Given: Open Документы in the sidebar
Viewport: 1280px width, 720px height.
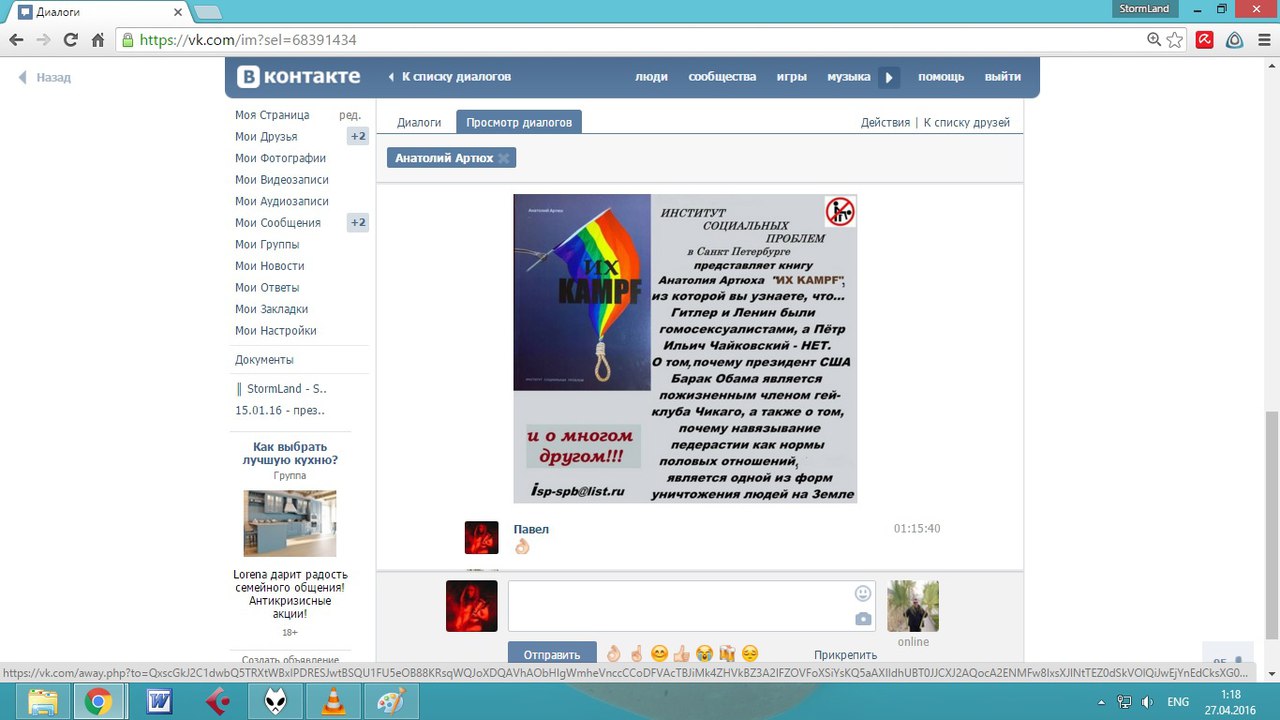Looking at the screenshot, I should click(264, 360).
